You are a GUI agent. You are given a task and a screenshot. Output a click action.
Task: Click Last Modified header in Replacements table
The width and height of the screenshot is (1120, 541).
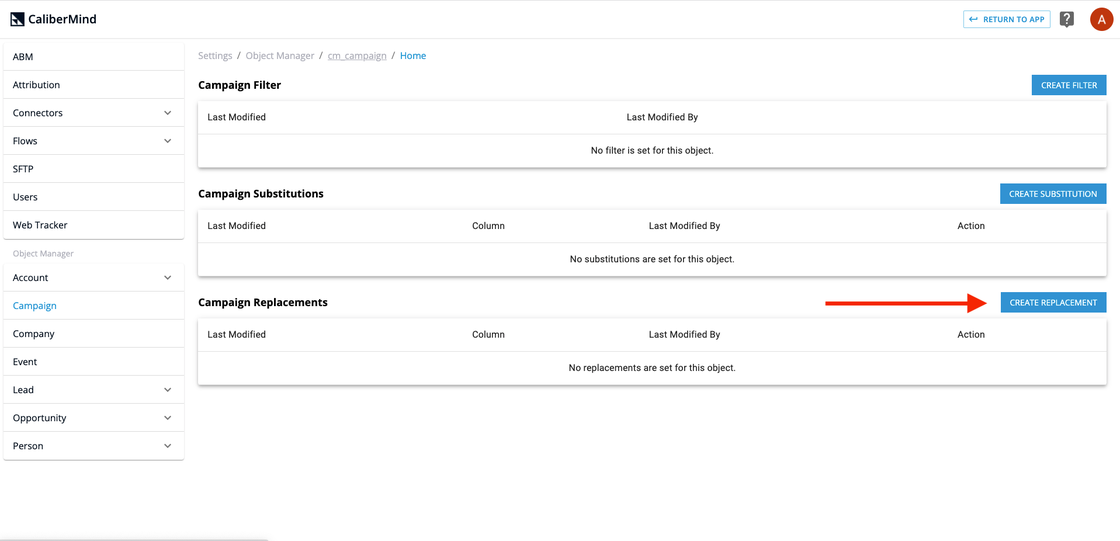click(x=236, y=334)
